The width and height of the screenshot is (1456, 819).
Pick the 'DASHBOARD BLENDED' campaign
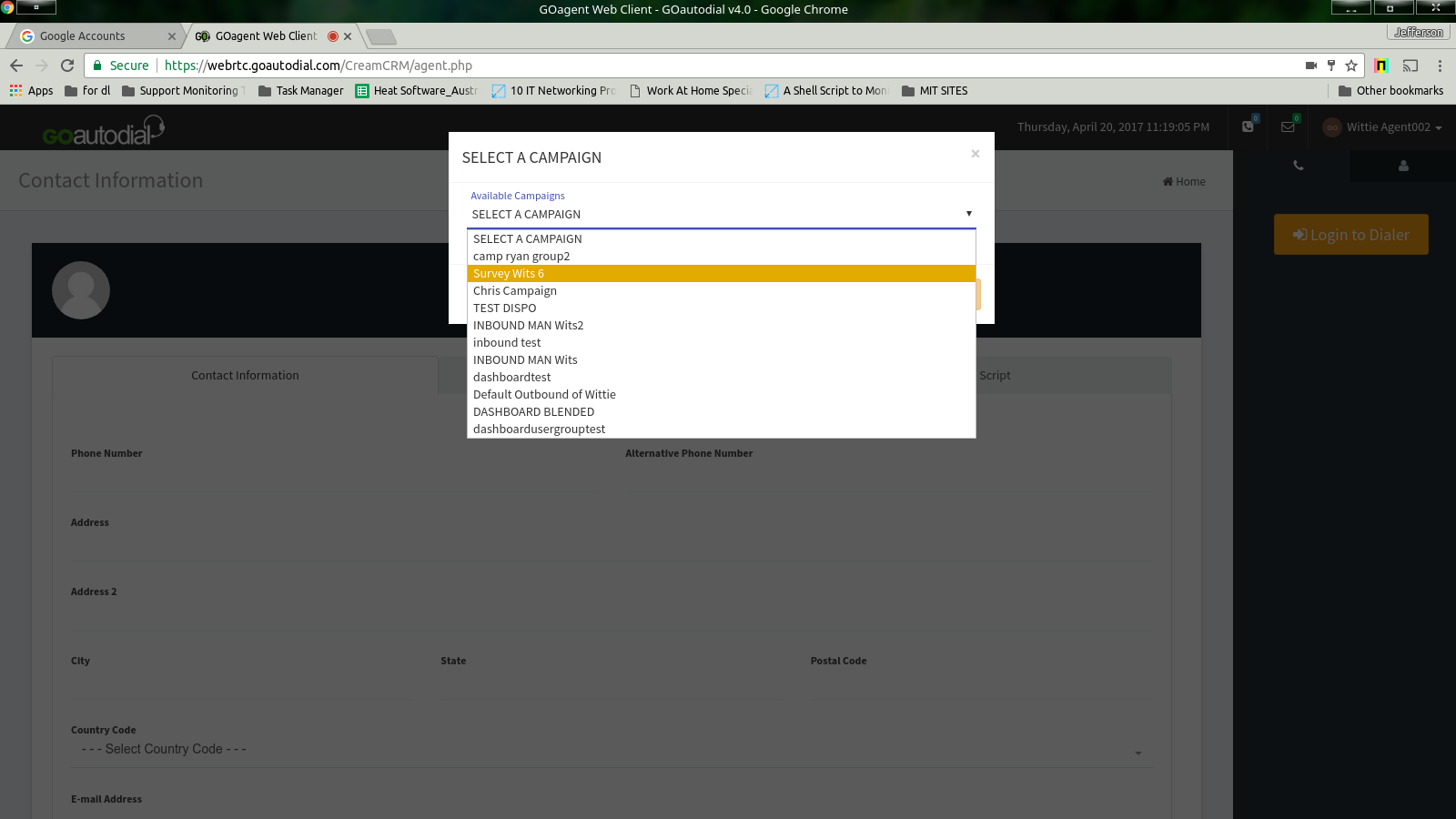722,412
